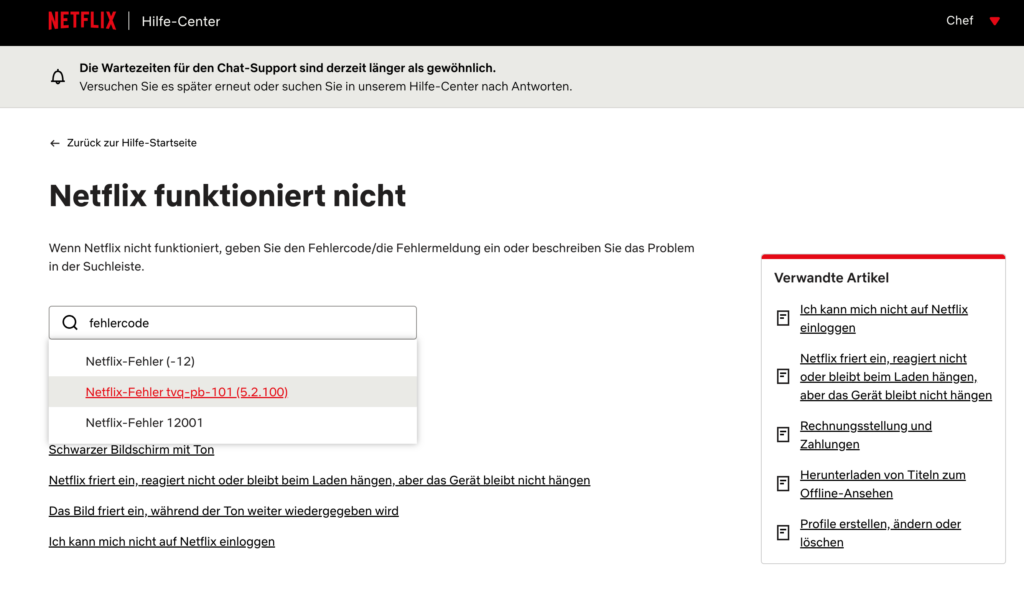1024x607 pixels.
Task: Go back via 'Zurück zur Hilfe-Startseite'
Action: [131, 143]
